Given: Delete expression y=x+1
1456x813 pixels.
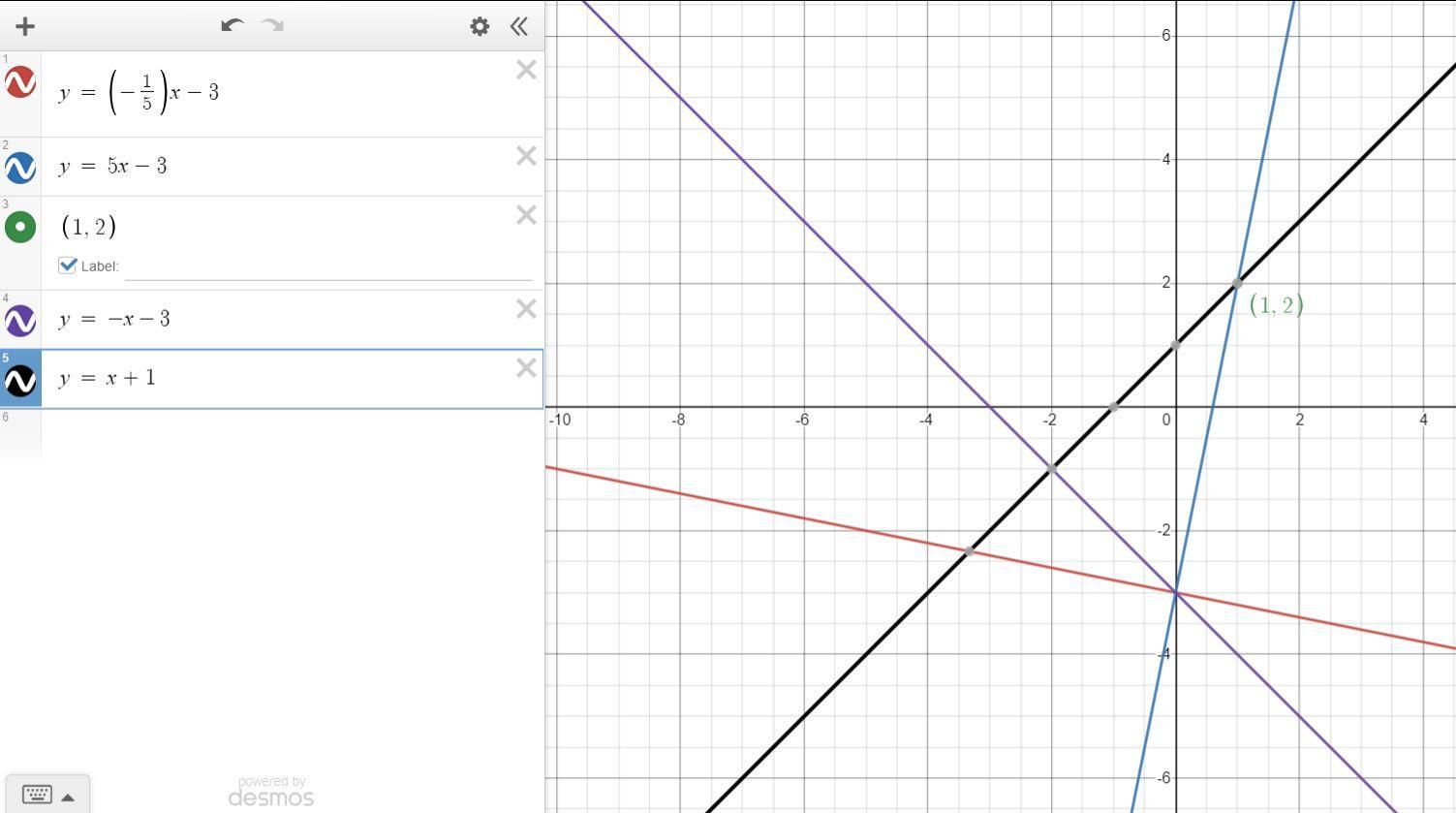Looking at the screenshot, I should click(526, 368).
